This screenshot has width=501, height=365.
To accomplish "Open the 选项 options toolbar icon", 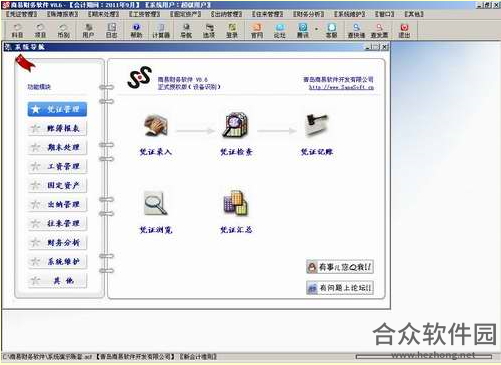I will (x=209, y=31).
